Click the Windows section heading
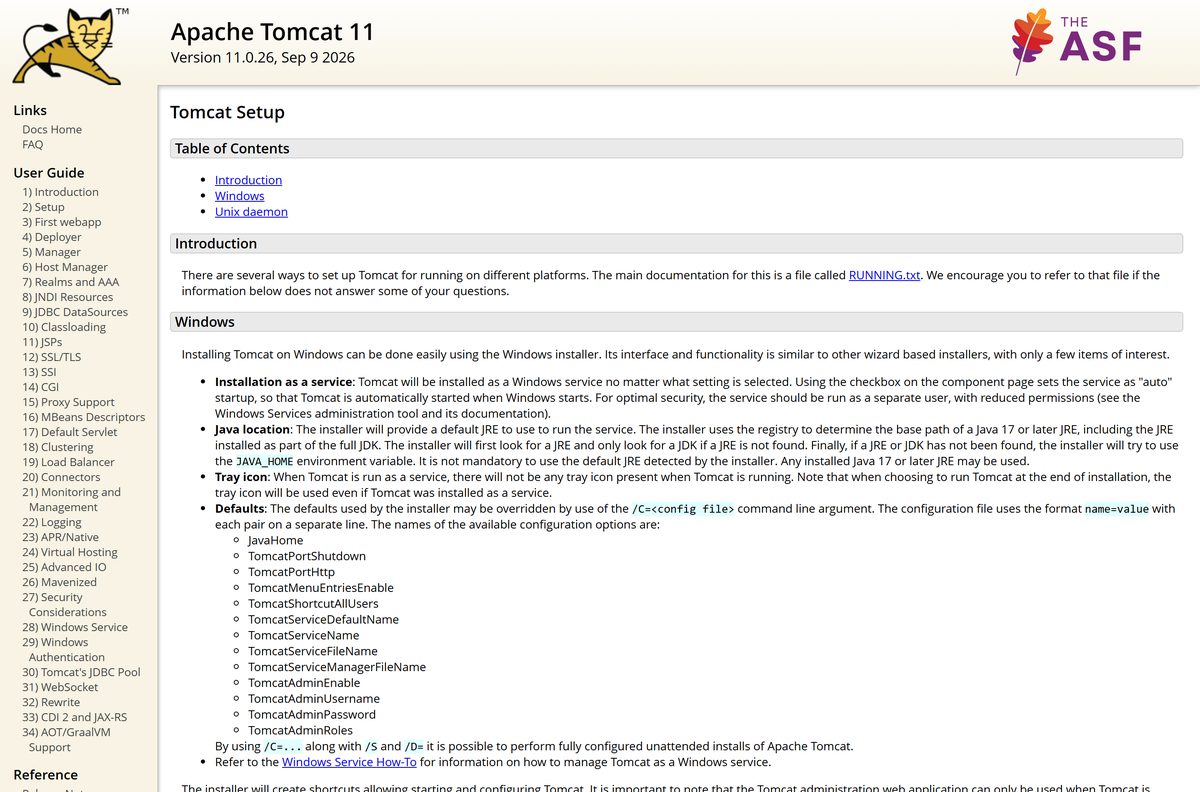This screenshot has height=792, width=1200. (676, 322)
